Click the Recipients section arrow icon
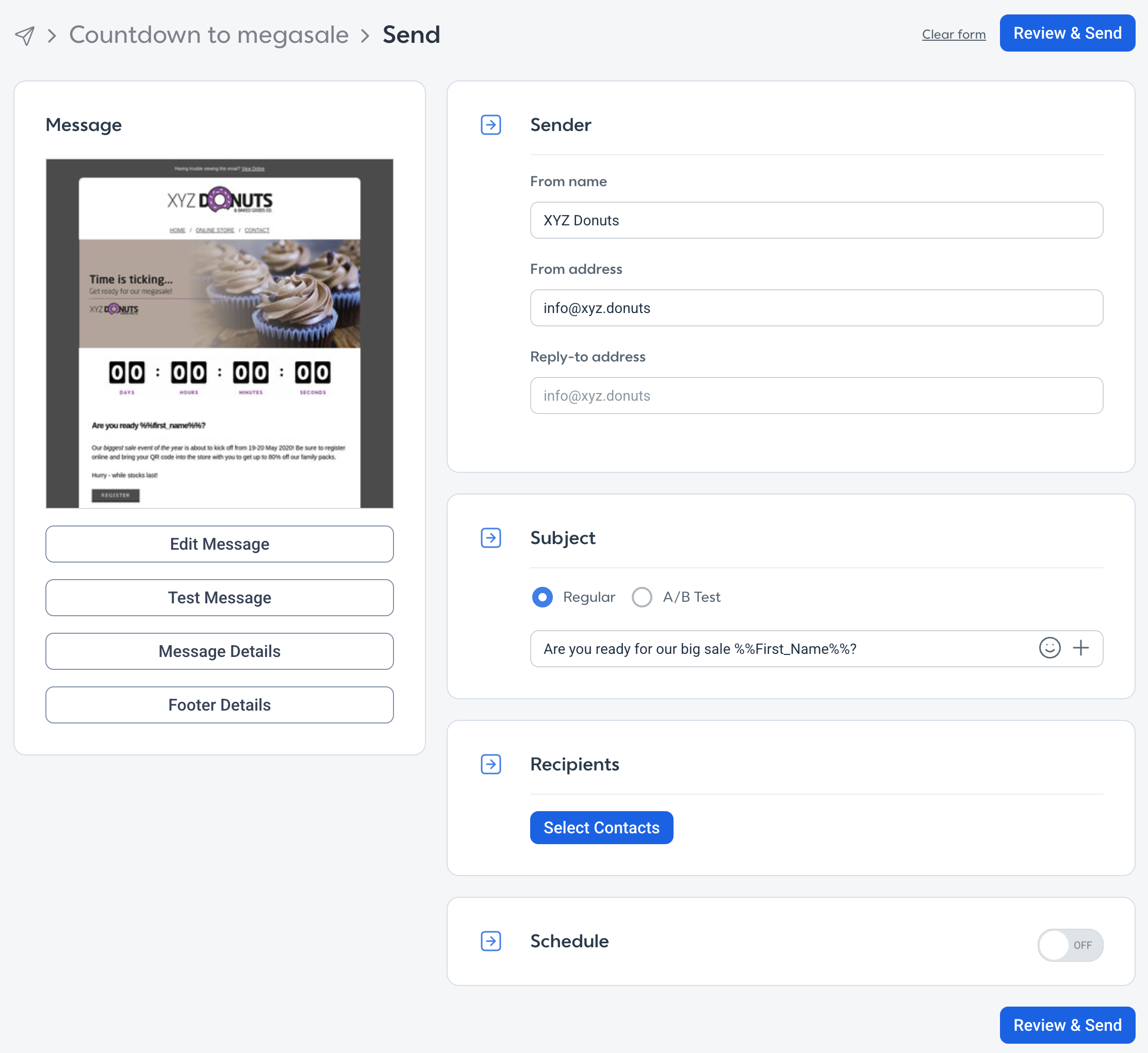 pos(490,764)
